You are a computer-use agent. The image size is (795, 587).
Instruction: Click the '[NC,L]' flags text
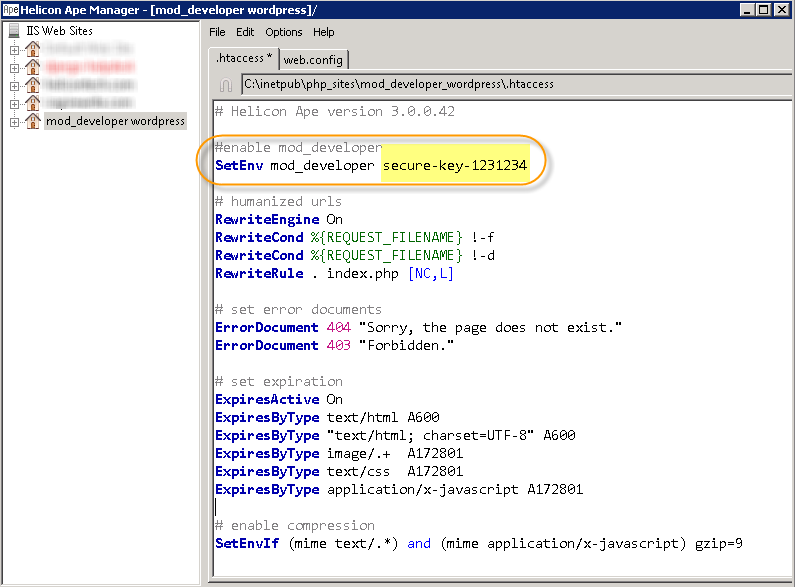tap(431, 274)
